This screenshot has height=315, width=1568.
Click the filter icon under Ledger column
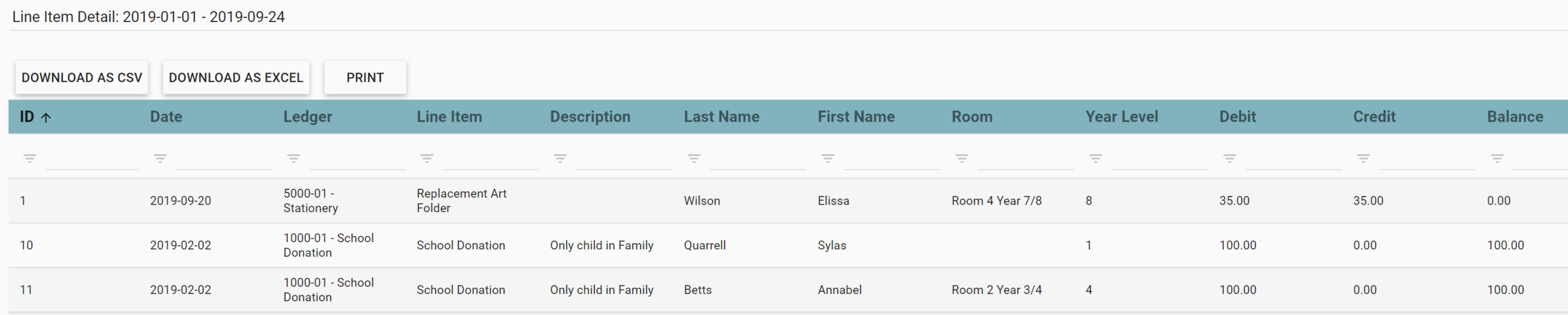[293, 159]
